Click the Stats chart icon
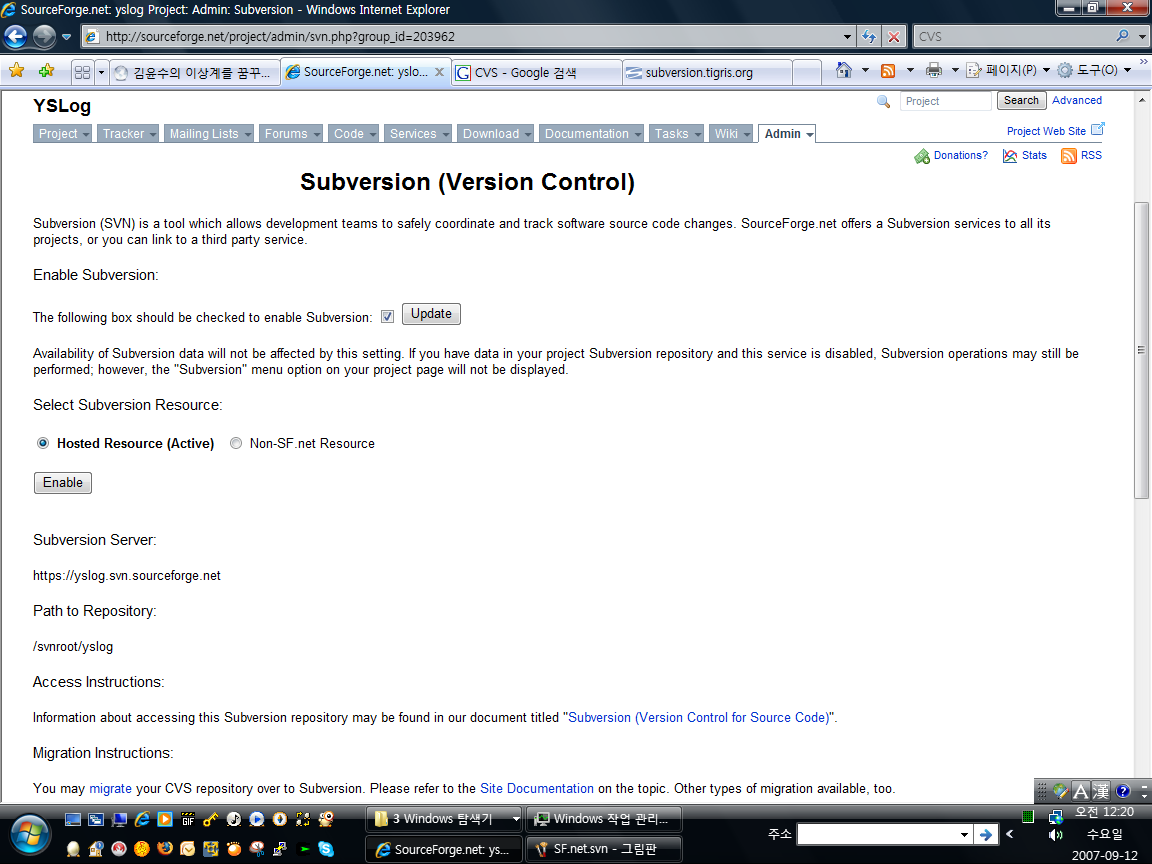The height and width of the screenshot is (864, 1152). coord(1010,156)
